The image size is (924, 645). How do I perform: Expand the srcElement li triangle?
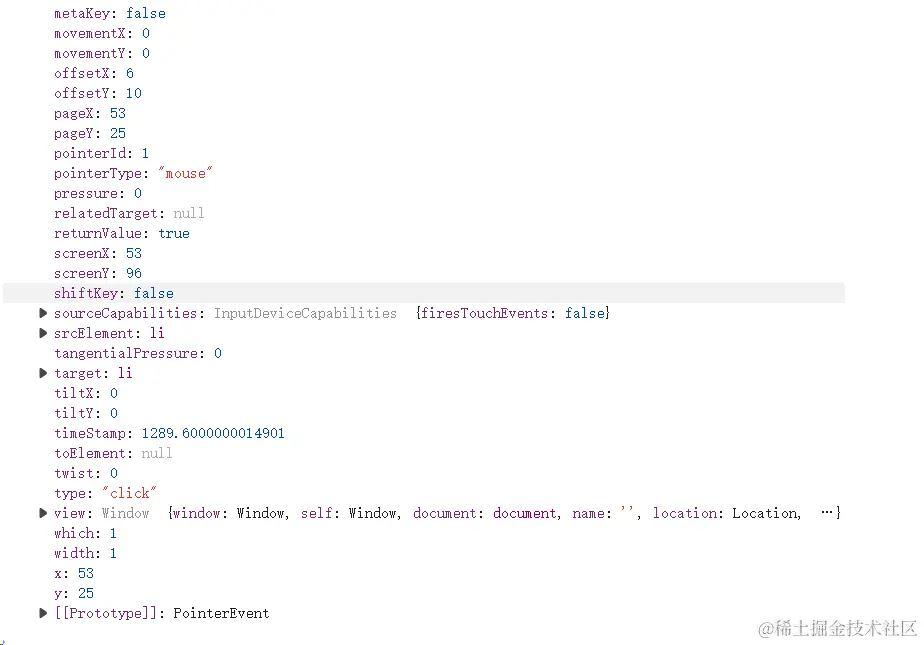click(x=43, y=333)
